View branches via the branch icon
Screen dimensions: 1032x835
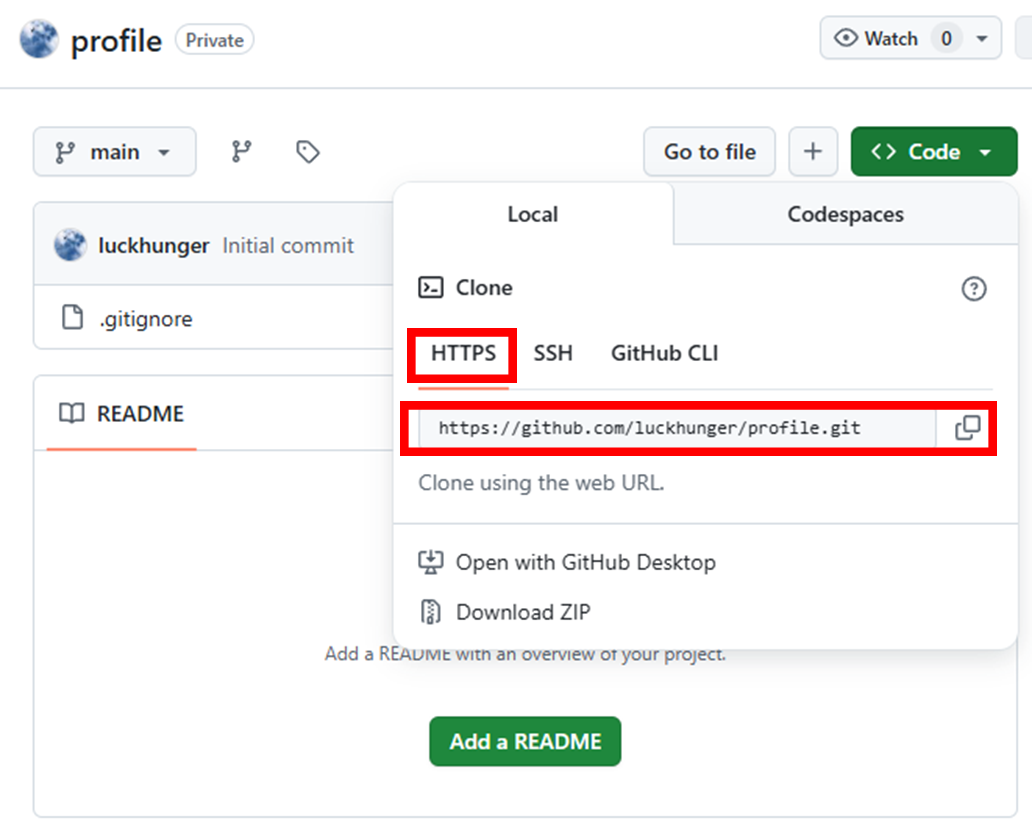click(x=242, y=152)
